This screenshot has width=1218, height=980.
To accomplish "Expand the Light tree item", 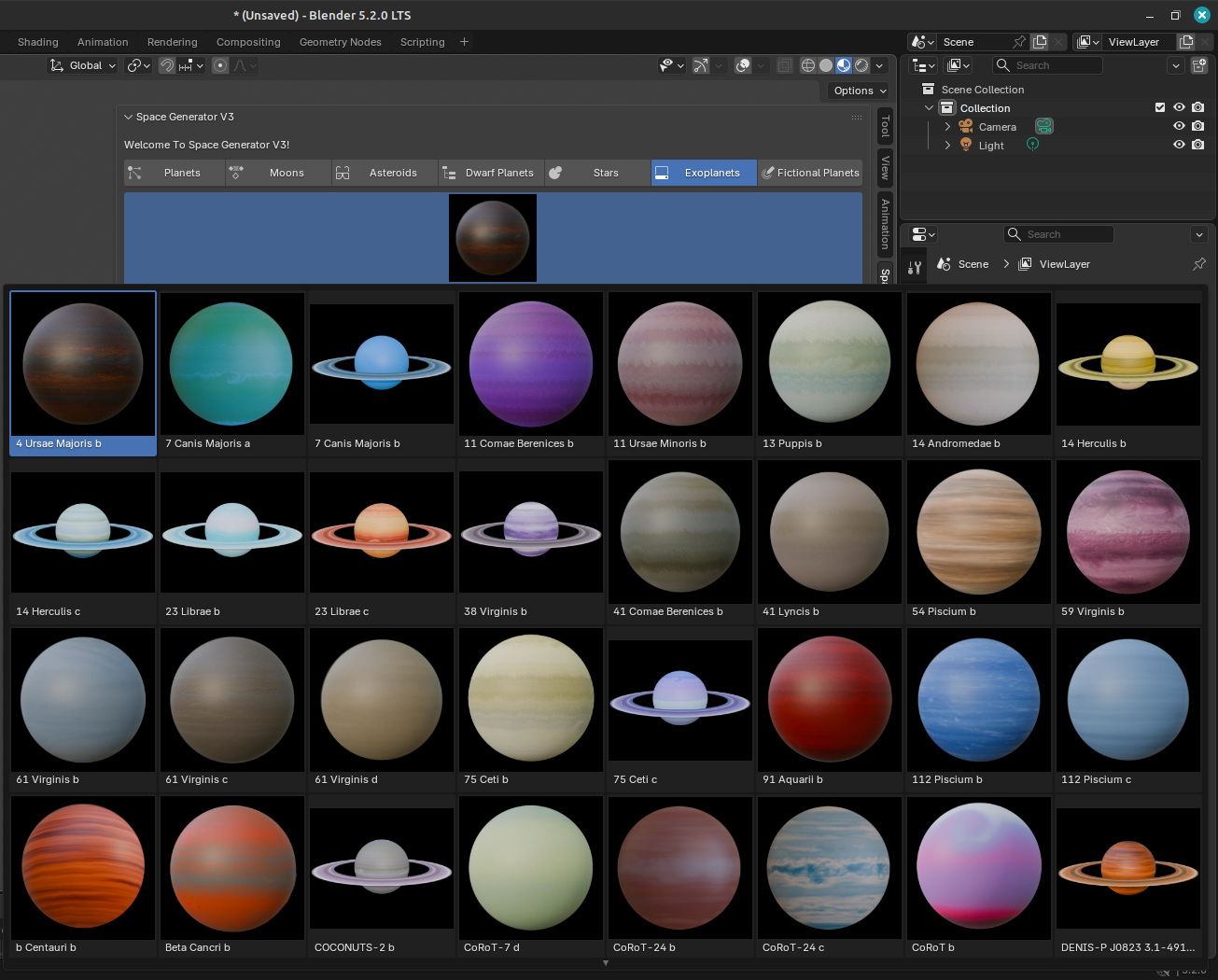I will (947, 145).
